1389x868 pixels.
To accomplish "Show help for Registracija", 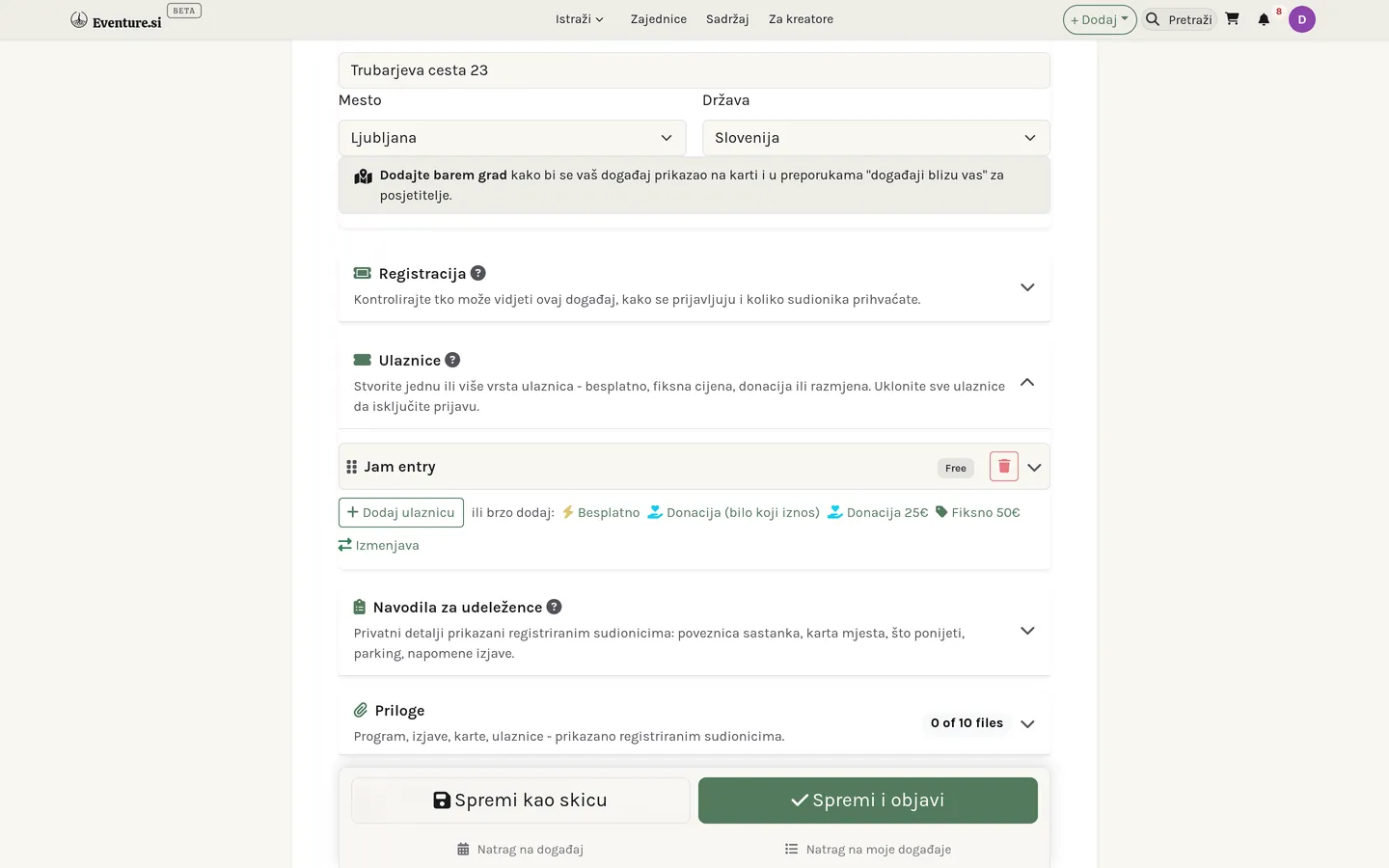I will (478, 273).
